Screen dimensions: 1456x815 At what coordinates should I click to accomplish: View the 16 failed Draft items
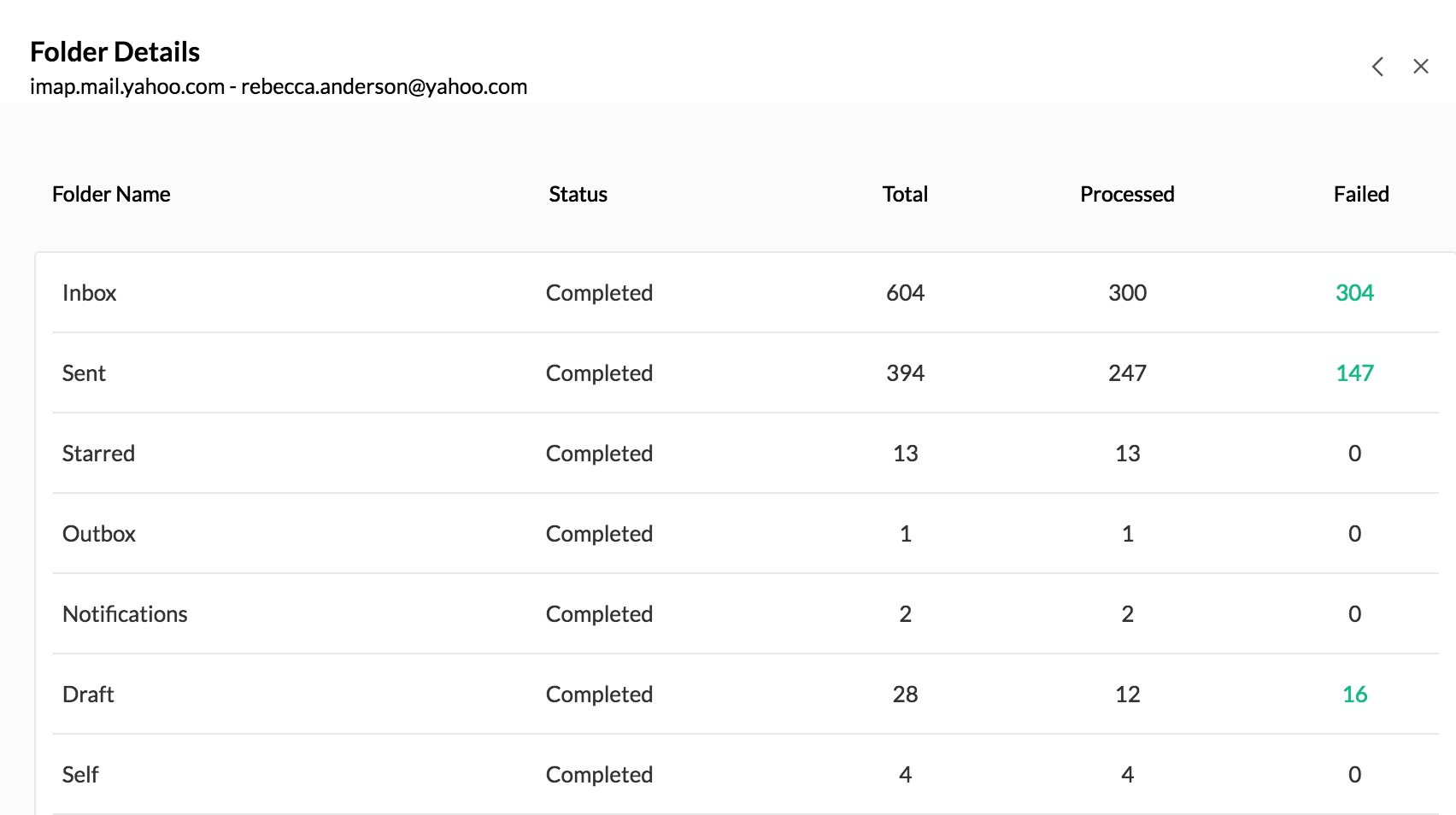[1354, 695]
